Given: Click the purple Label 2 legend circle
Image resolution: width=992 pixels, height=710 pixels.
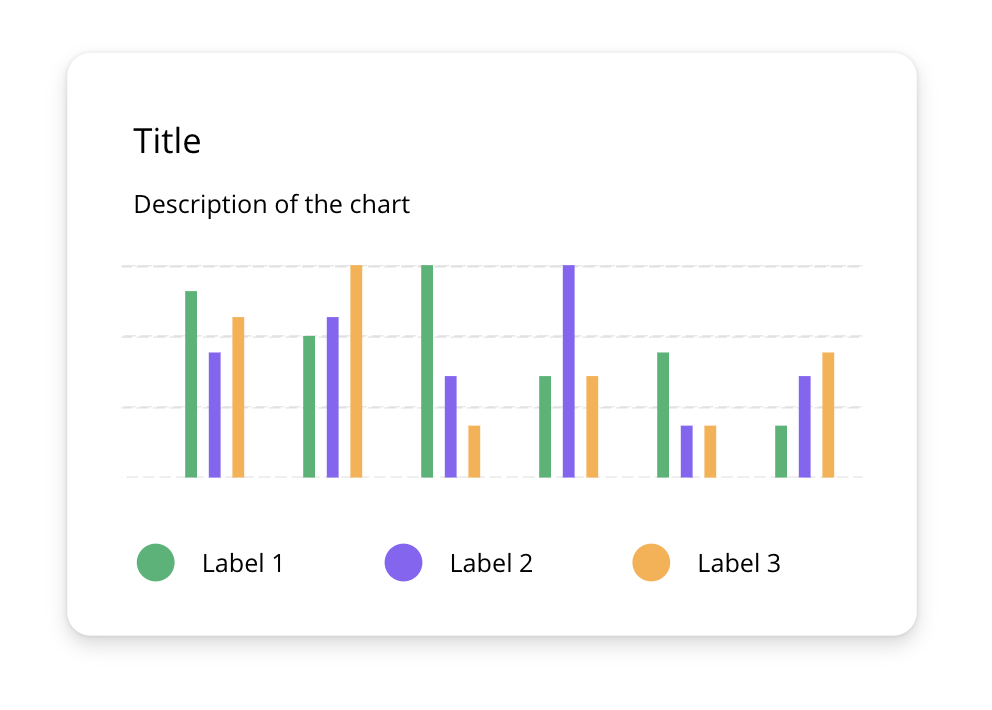Looking at the screenshot, I should pyautogui.click(x=404, y=562).
